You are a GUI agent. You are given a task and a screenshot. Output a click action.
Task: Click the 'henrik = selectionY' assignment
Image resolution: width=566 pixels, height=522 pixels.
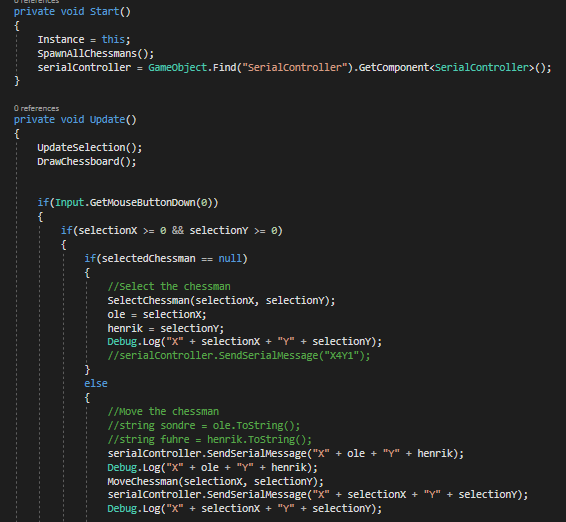(x=166, y=328)
